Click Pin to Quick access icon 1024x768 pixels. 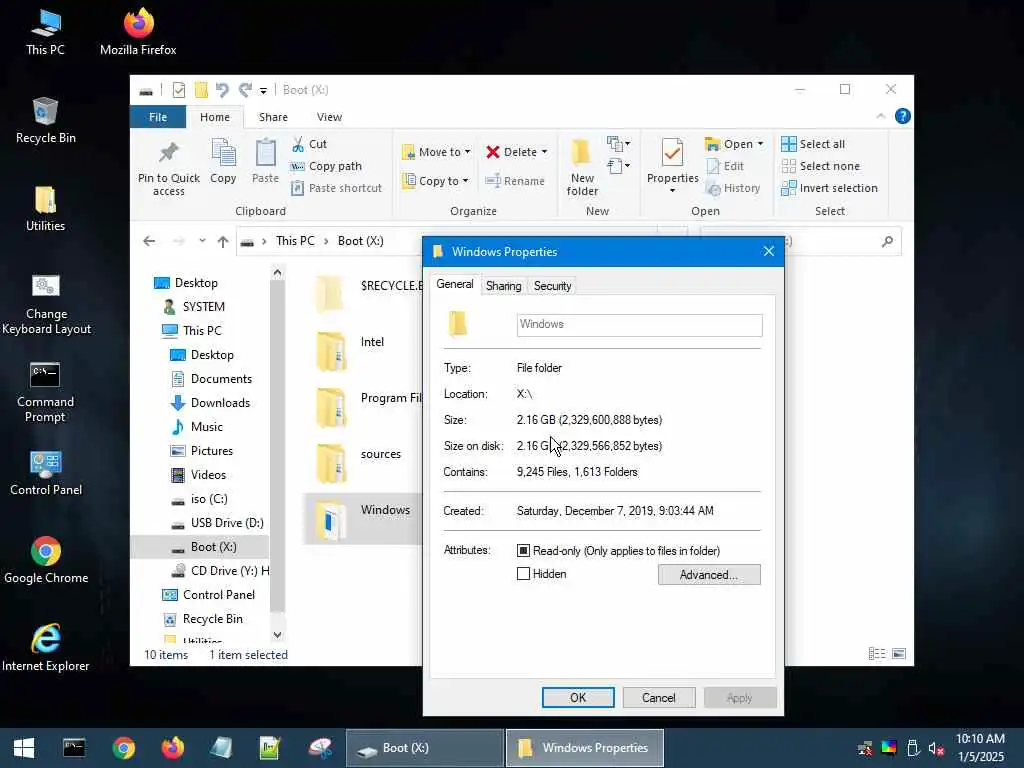pos(168,168)
